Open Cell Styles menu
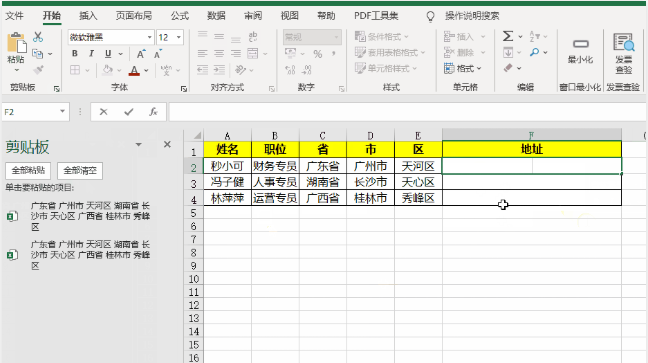This screenshot has width=648, height=363. tap(386, 68)
